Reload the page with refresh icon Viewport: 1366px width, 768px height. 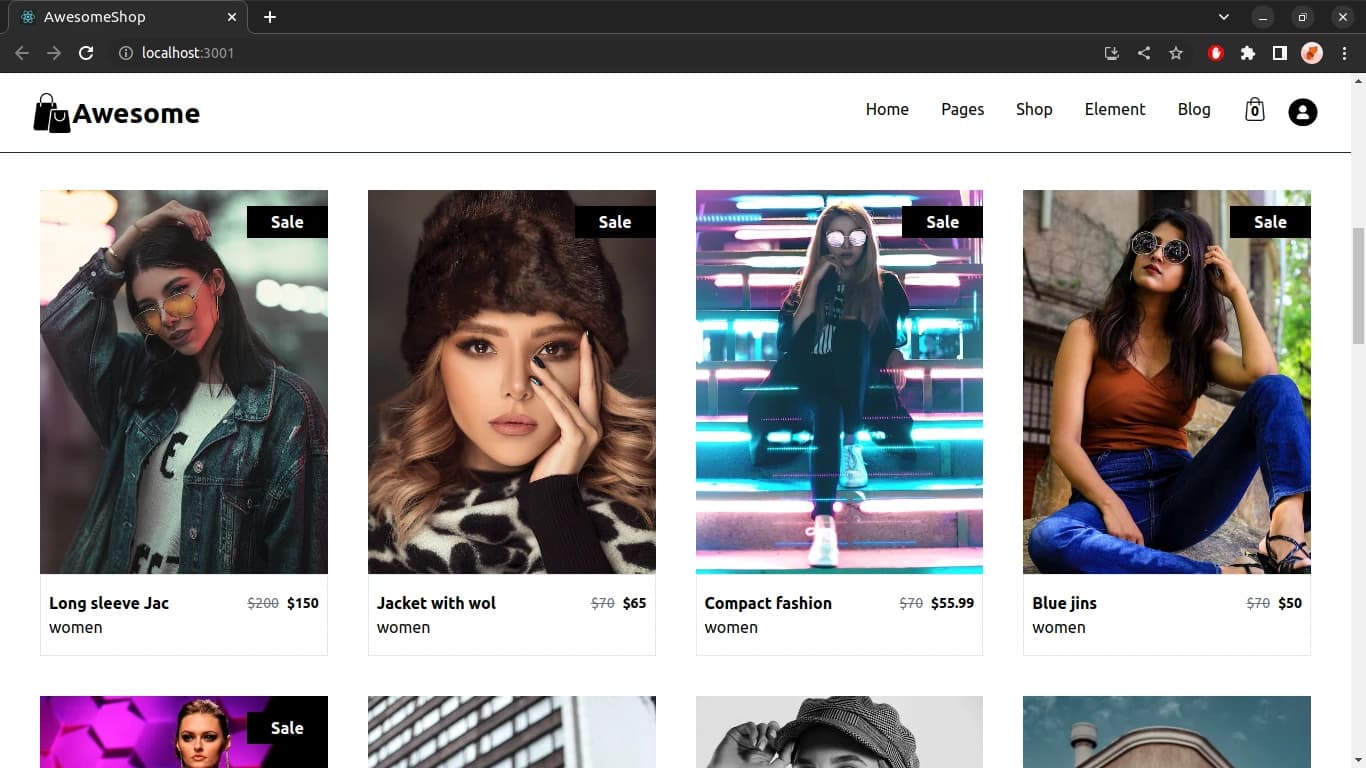86,53
